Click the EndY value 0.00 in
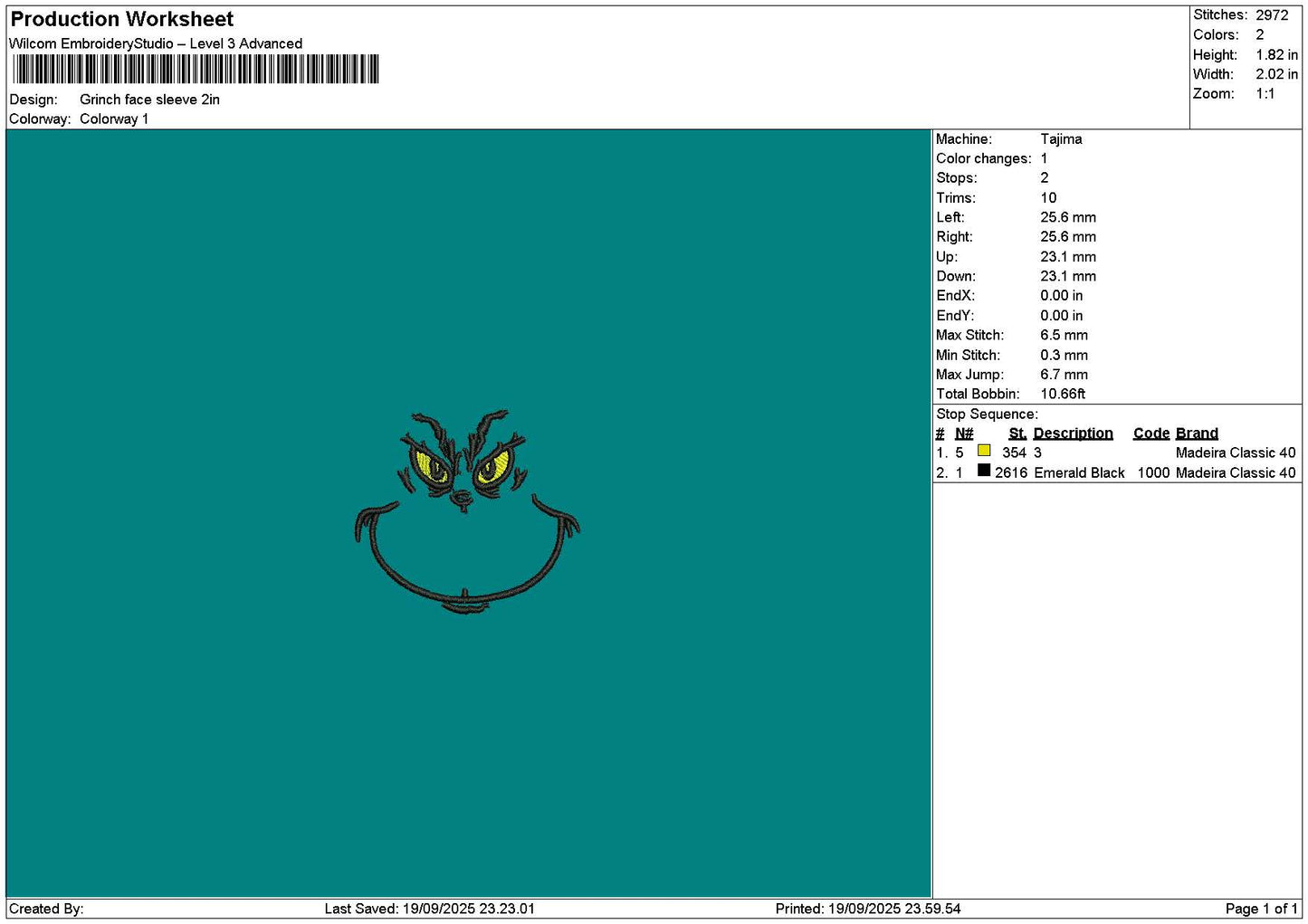The image size is (1308, 924). 1062,316
